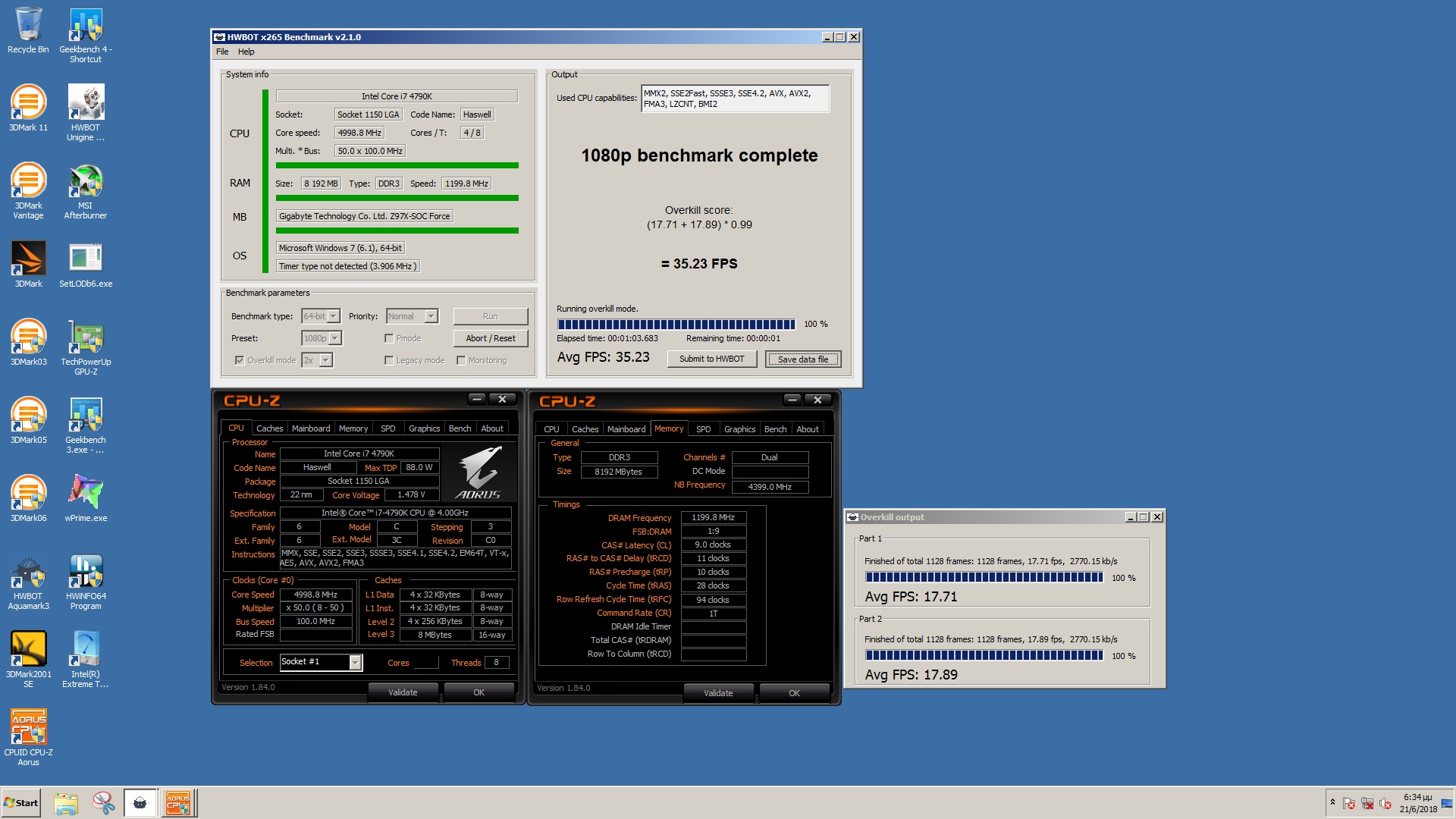This screenshot has width=1456, height=819.
Task: Launch 3DMark Vantage desktop icon
Action: (x=28, y=190)
